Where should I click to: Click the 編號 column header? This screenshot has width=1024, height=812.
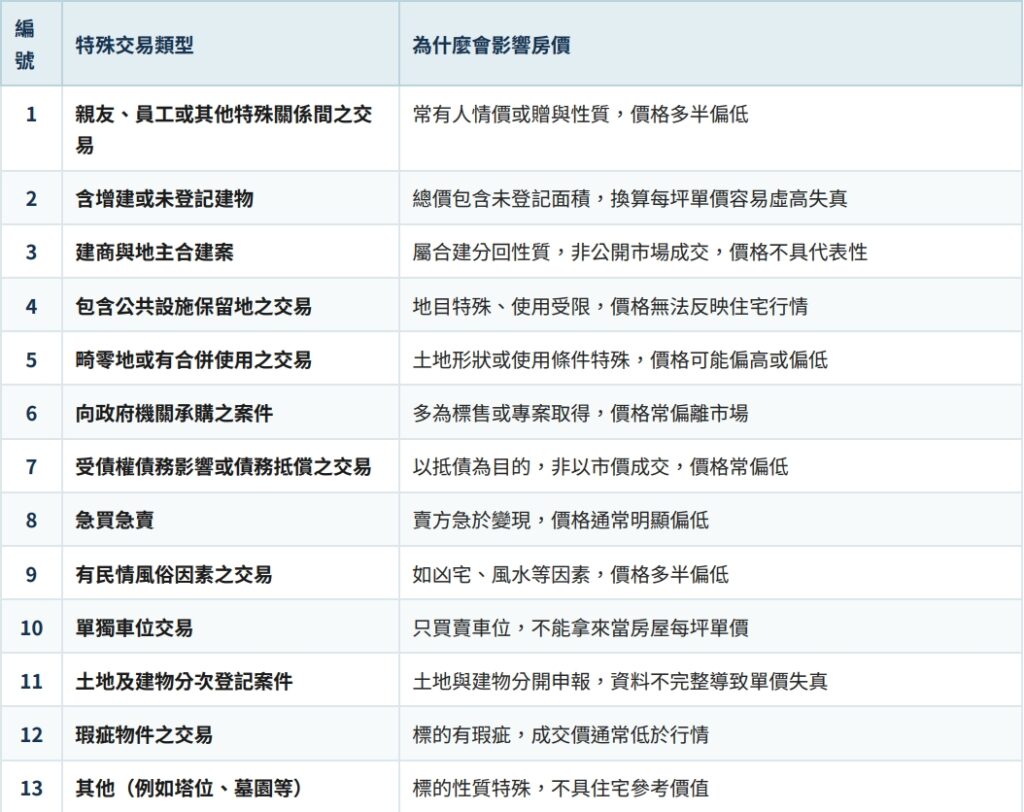pyautogui.click(x=31, y=44)
